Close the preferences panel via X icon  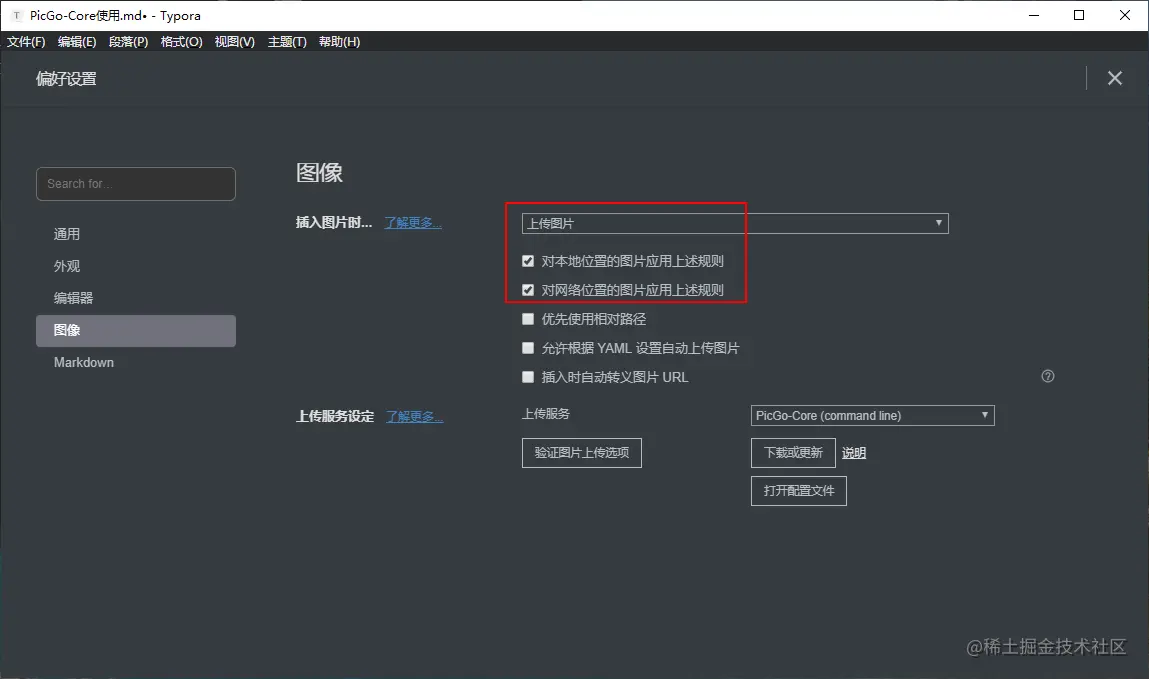pos(1115,77)
